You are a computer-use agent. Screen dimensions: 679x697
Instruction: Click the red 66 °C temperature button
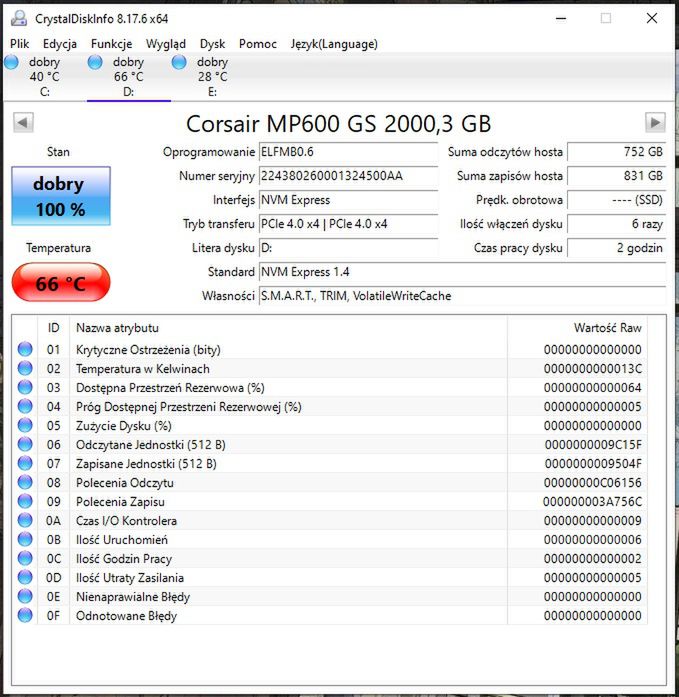(61, 283)
